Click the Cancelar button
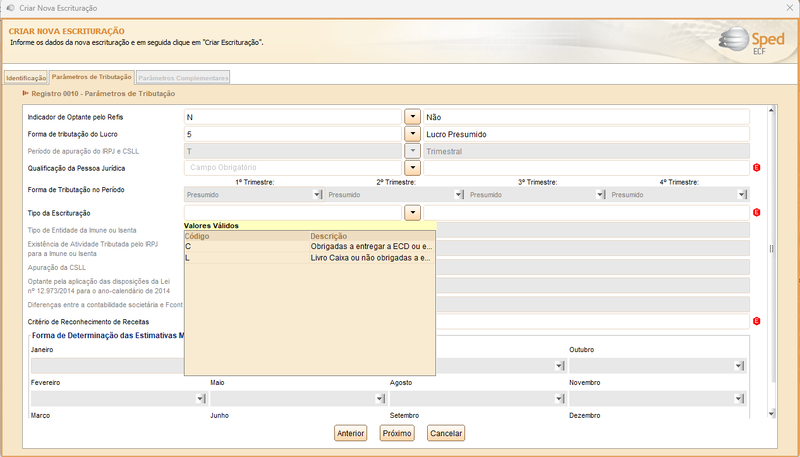800x457 pixels. tap(446, 433)
